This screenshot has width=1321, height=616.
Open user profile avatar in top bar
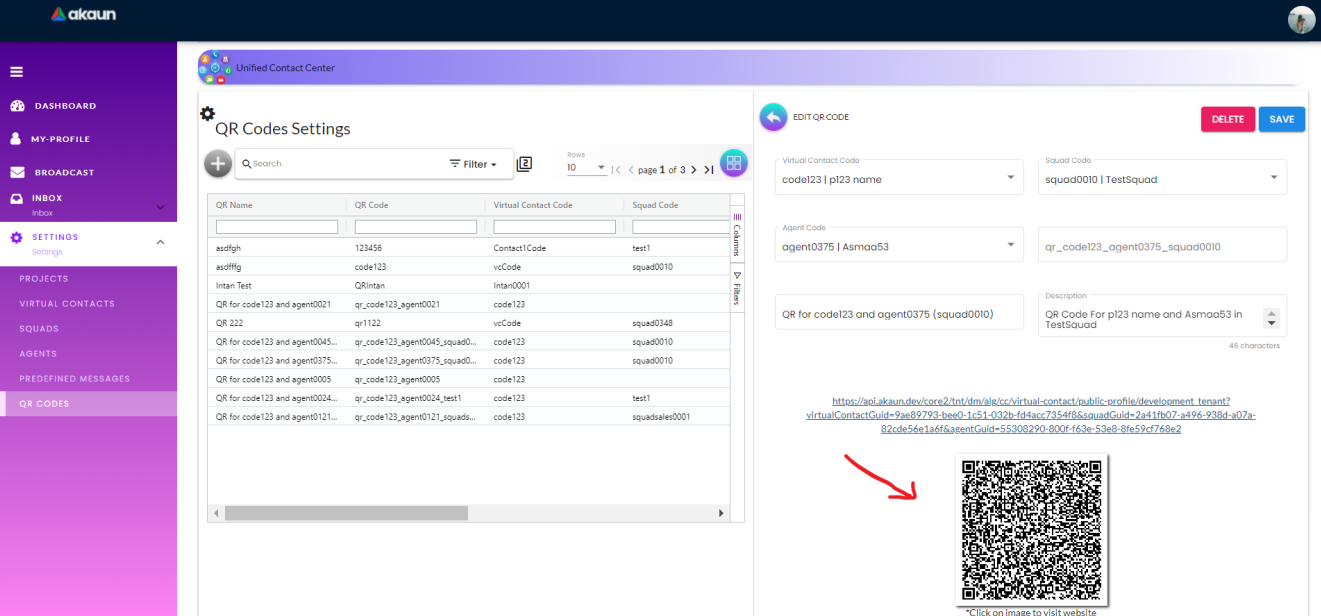pos(1301,20)
